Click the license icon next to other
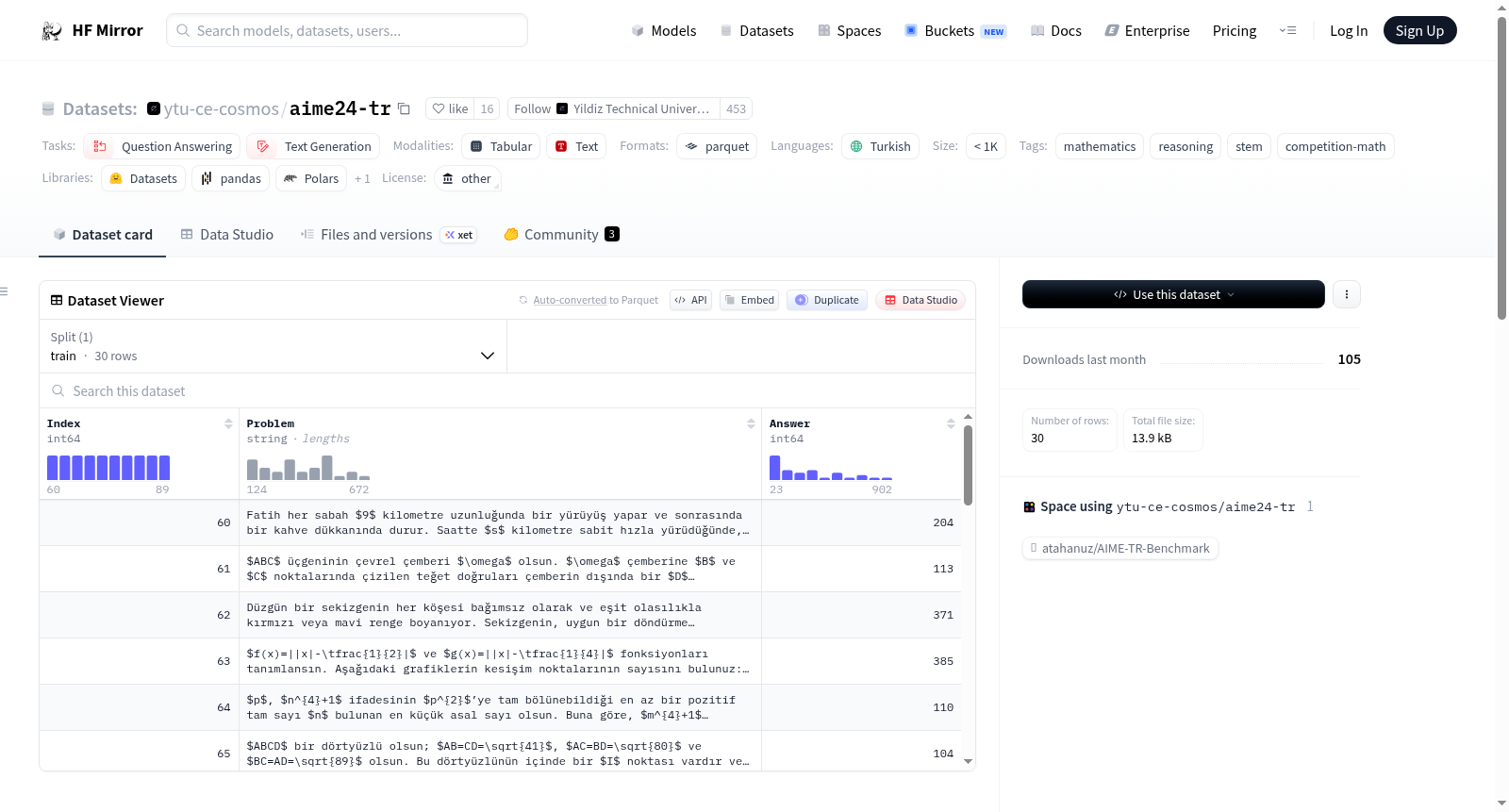Screen dimensions: 1509x812 448,178
